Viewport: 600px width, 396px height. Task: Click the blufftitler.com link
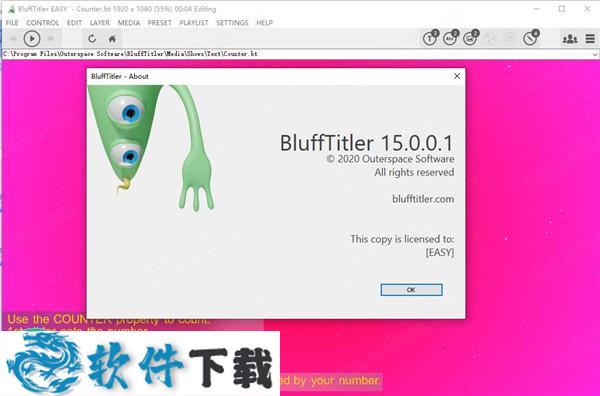coord(423,199)
